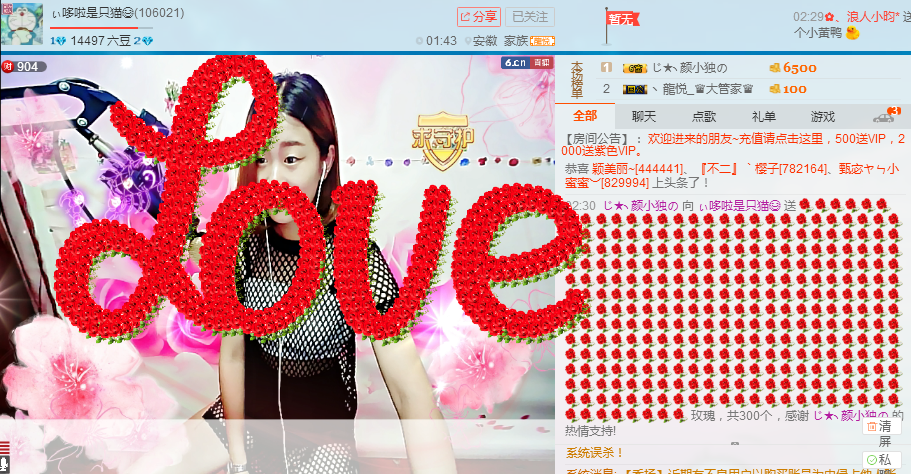Click the microphone icon at bottom left
The image size is (911, 474).
(5, 465)
